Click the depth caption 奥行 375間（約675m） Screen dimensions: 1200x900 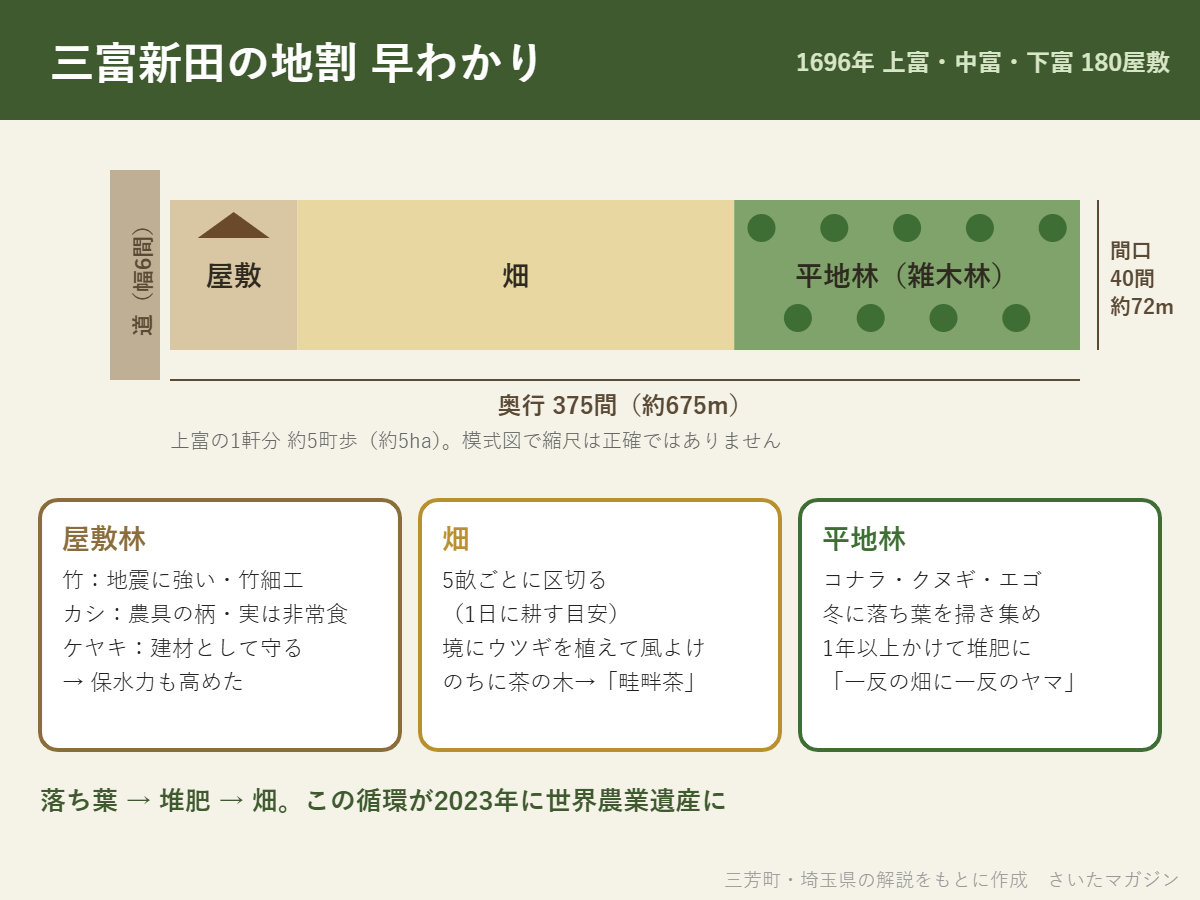[x=625, y=405]
